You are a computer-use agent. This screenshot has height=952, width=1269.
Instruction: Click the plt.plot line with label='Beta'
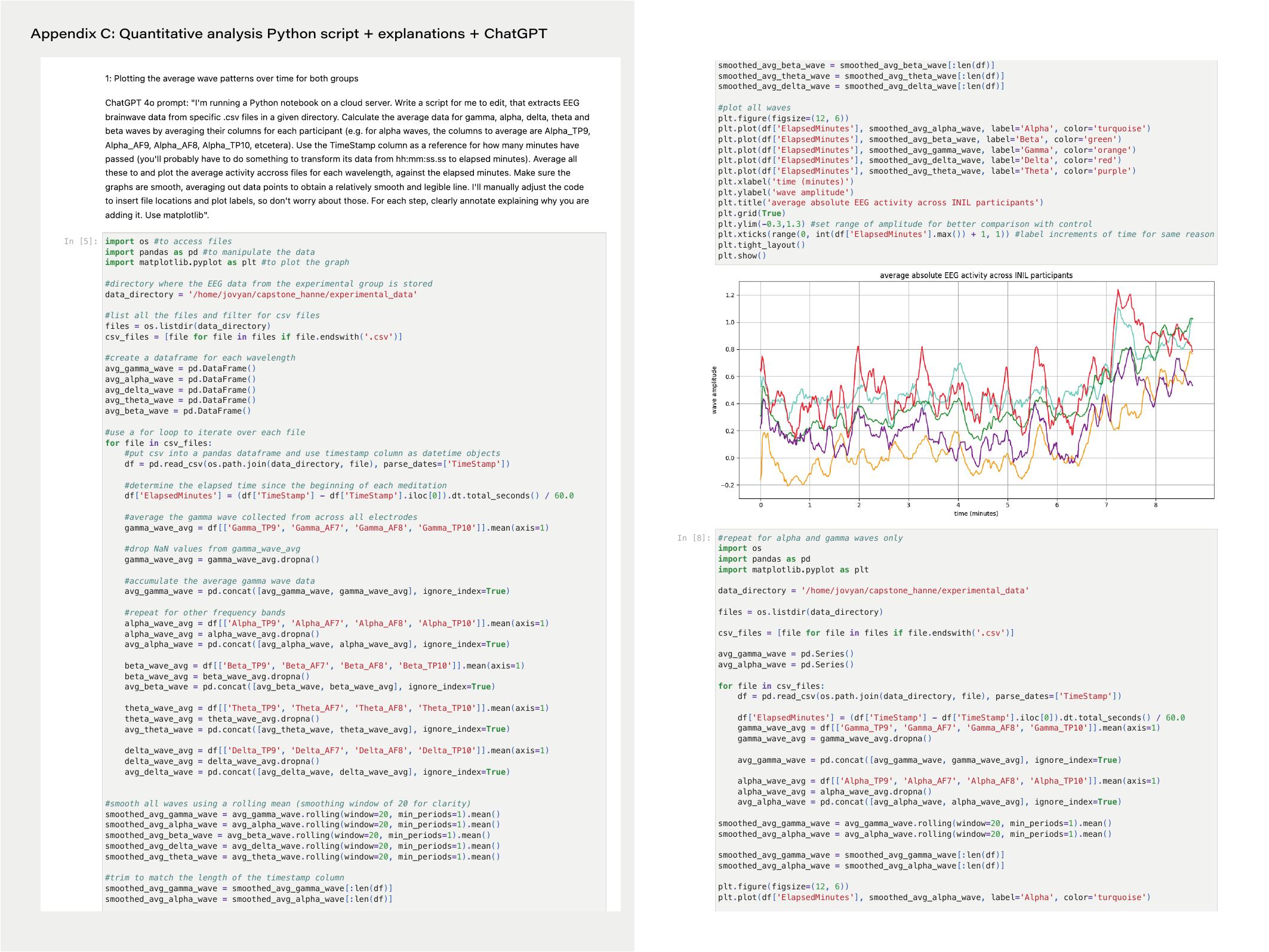coord(920,139)
